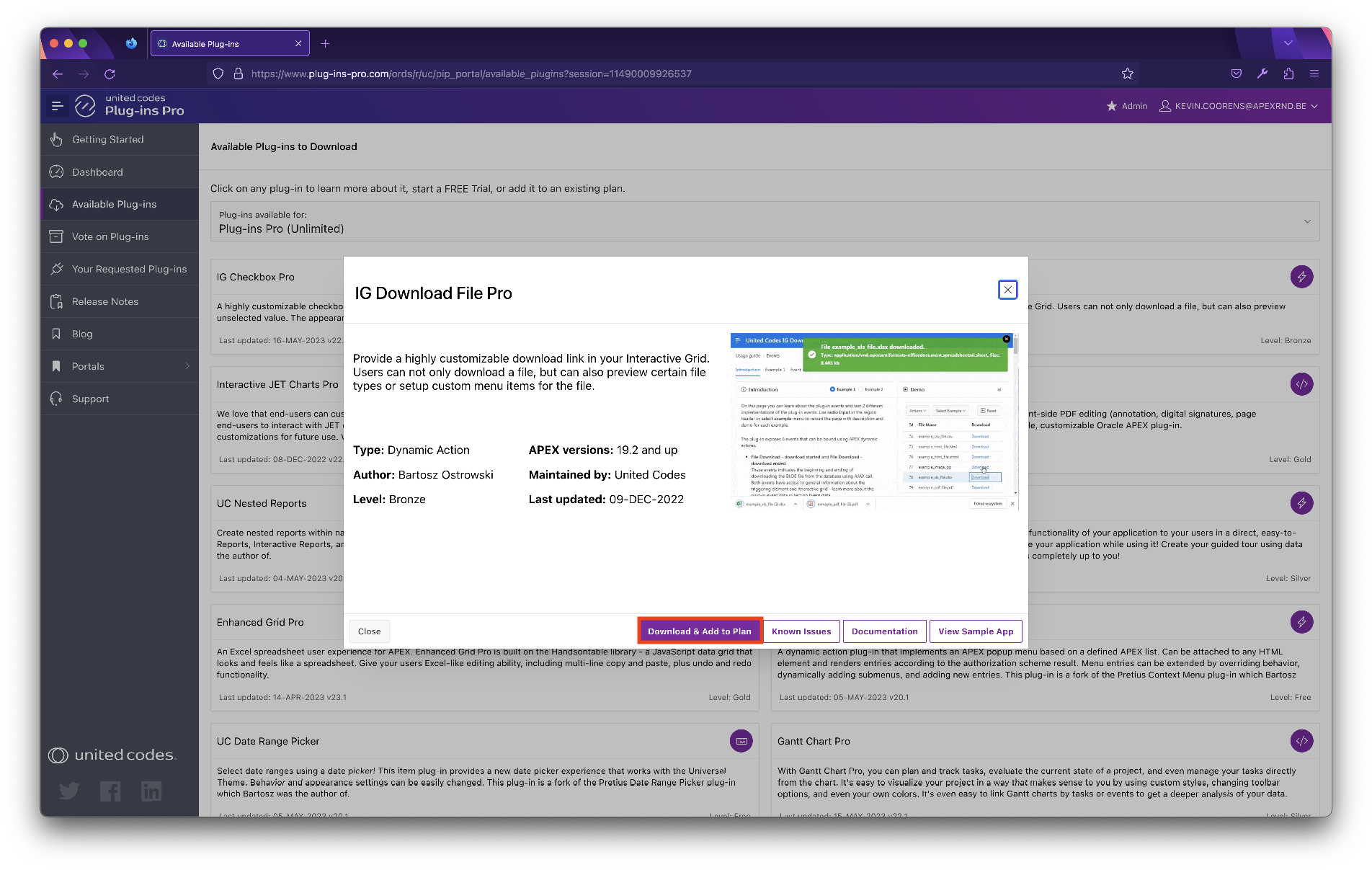Open the LinkedIn link icon
The height and width of the screenshot is (870, 1372).
click(x=151, y=791)
